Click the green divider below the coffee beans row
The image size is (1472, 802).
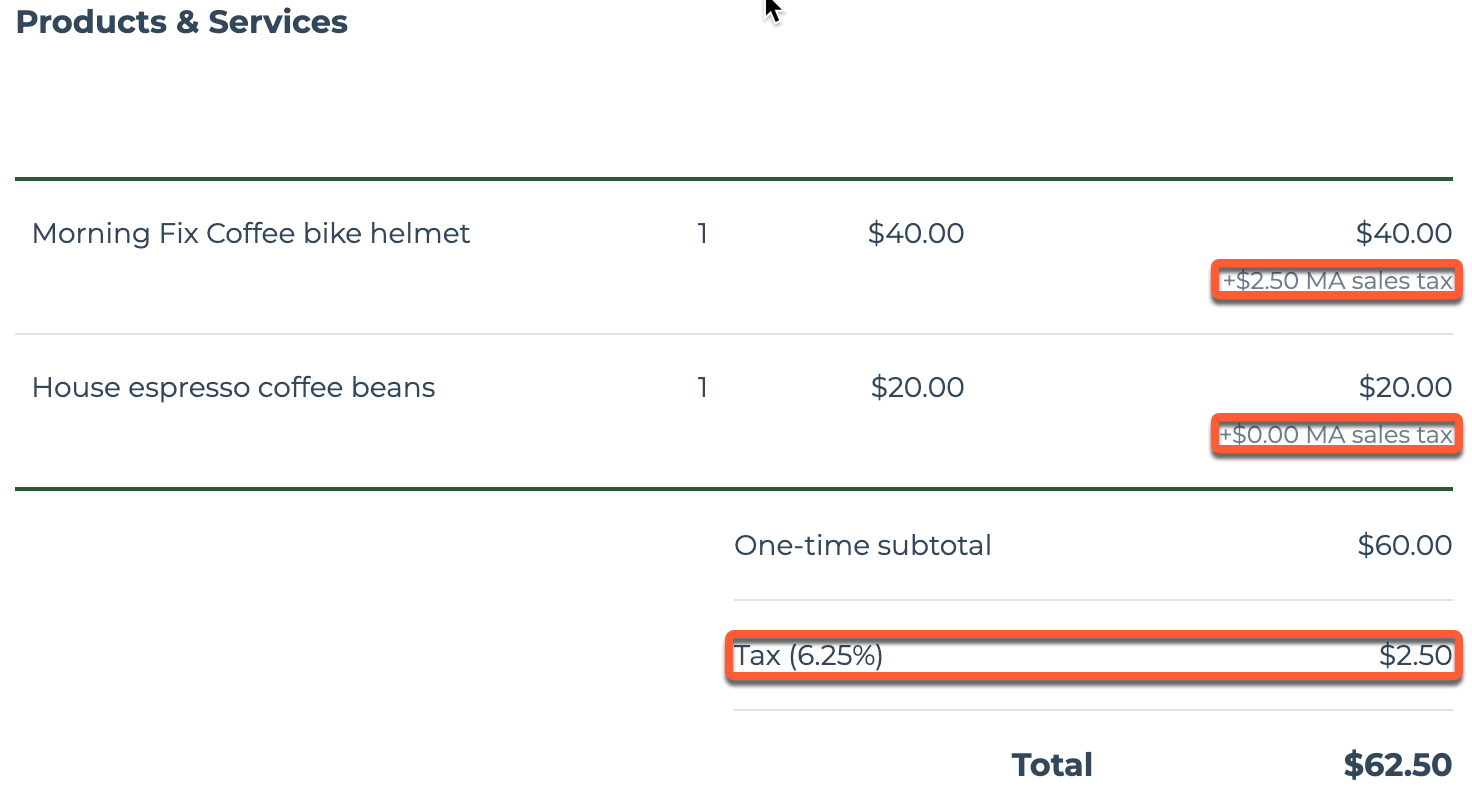click(x=734, y=489)
